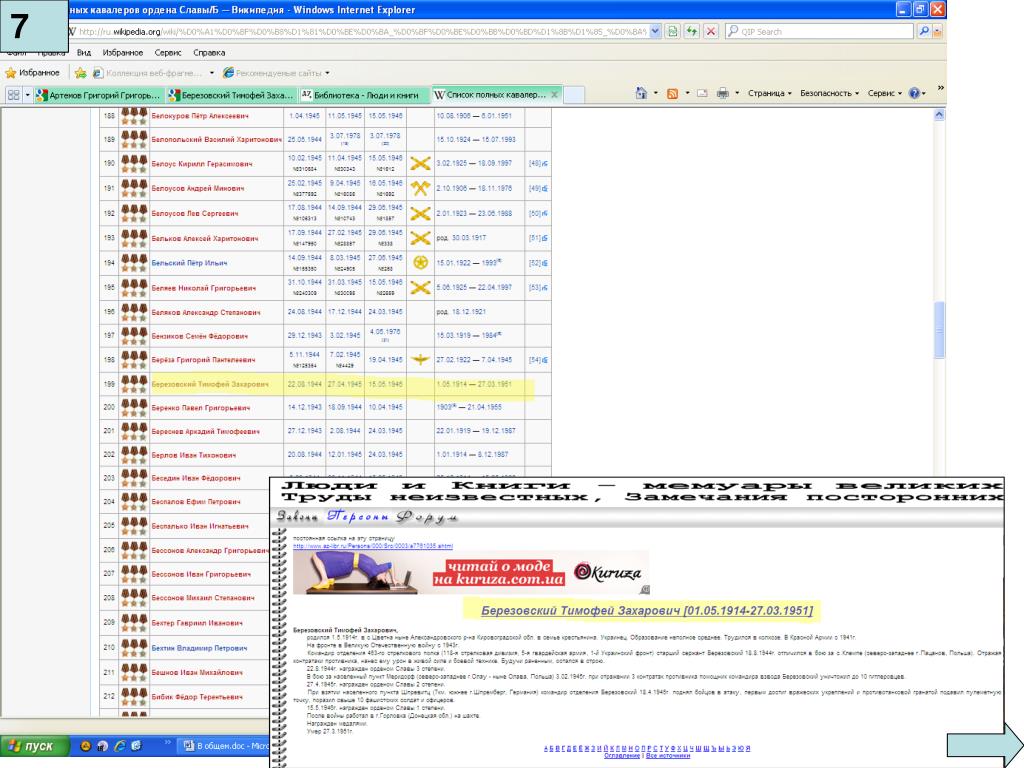Open the Вид menu

(84, 52)
